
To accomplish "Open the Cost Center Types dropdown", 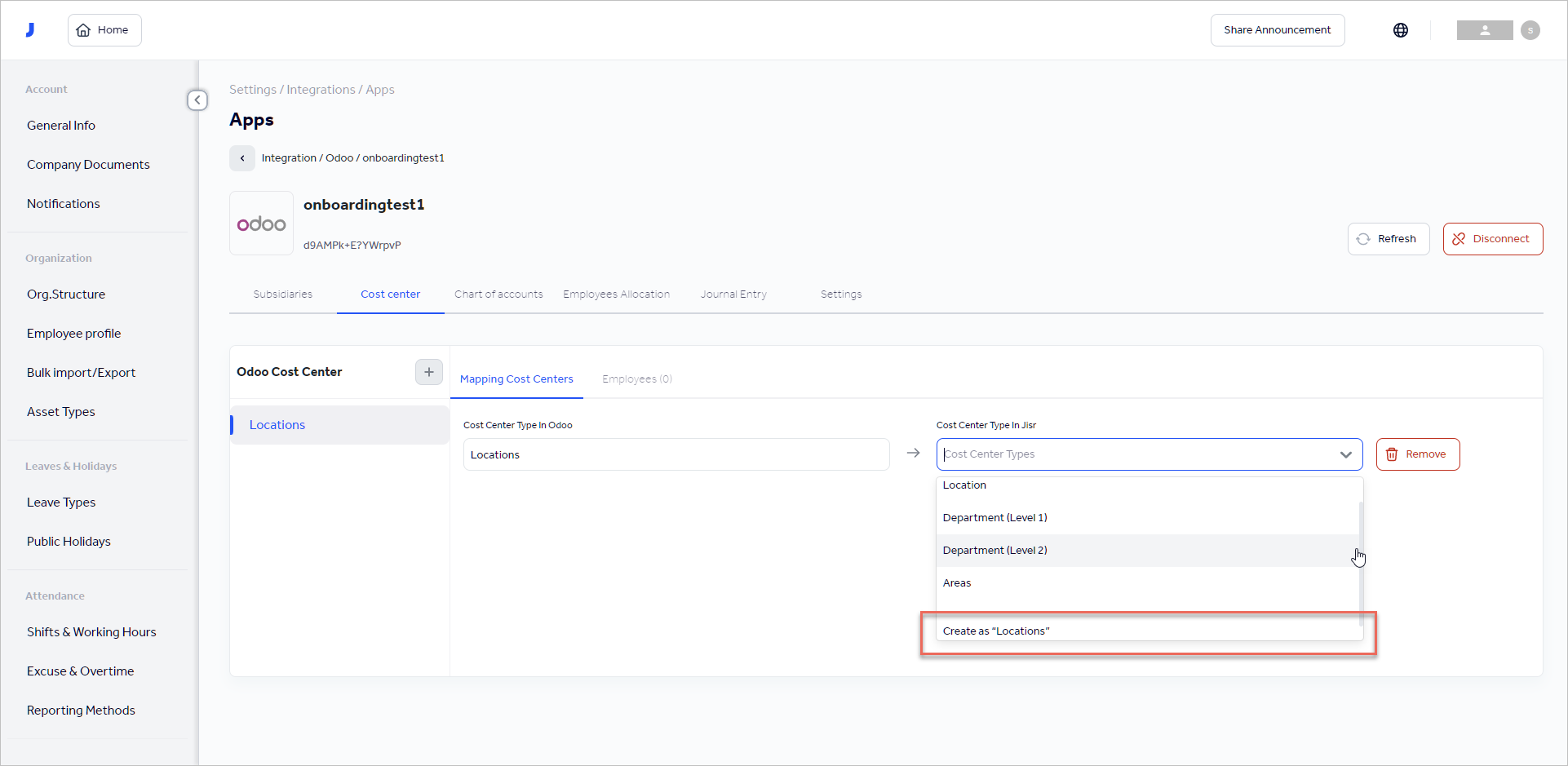I will tap(1345, 454).
